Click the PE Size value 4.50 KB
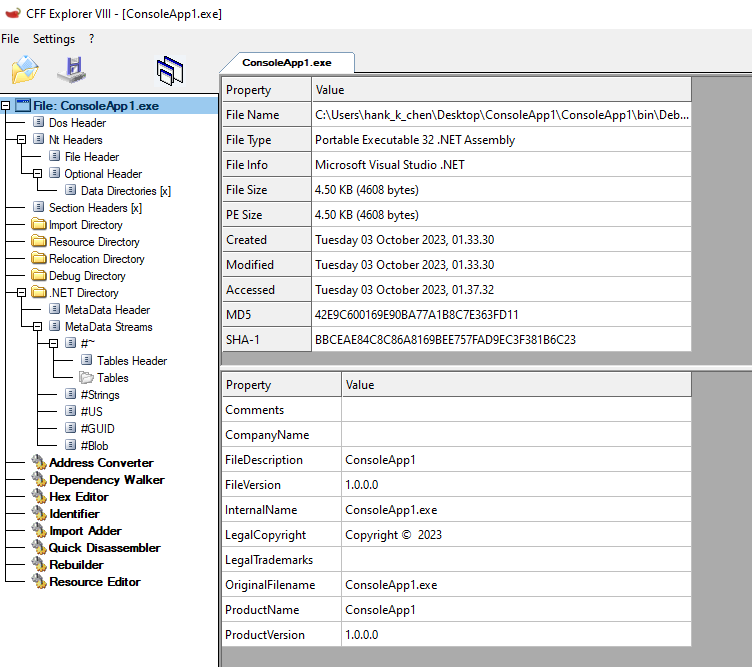The height and width of the screenshot is (667, 752). click(x=367, y=215)
